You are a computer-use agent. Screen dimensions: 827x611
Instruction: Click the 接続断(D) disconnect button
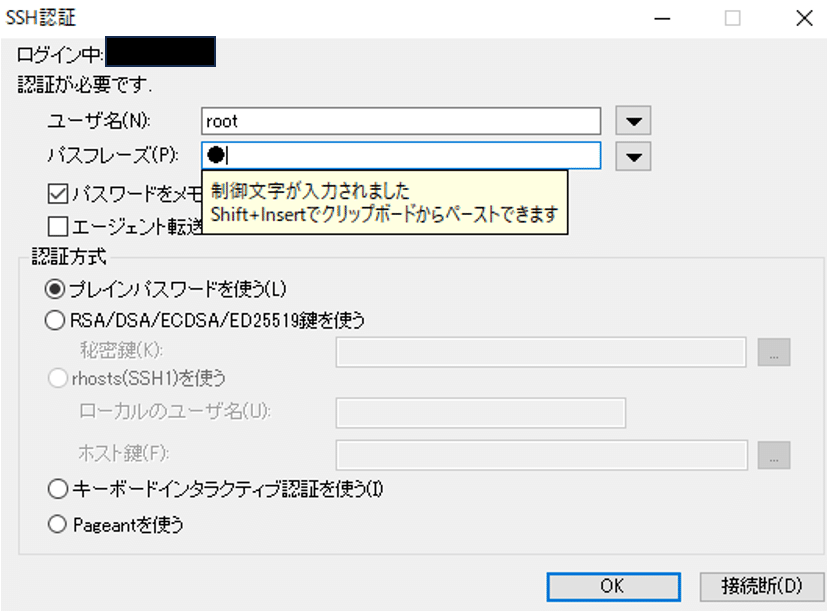click(x=762, y=586)
